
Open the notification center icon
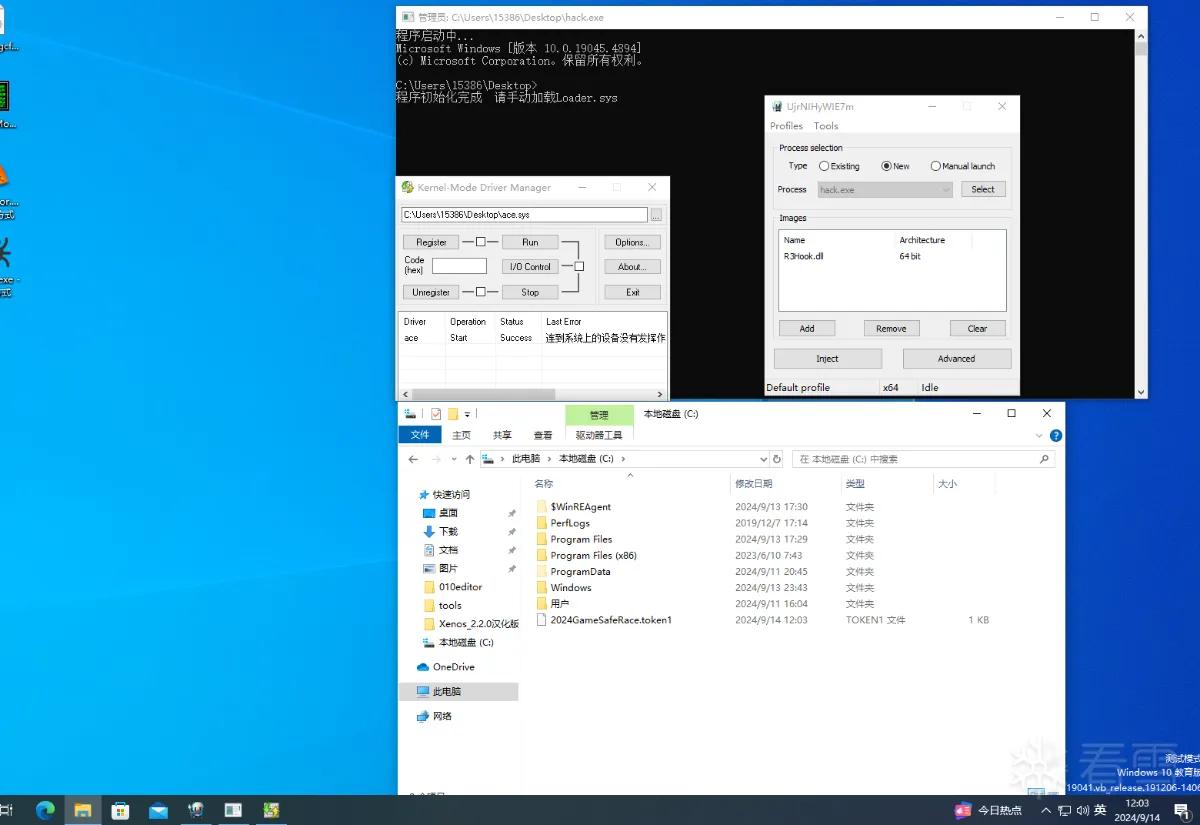(1181, 810)
